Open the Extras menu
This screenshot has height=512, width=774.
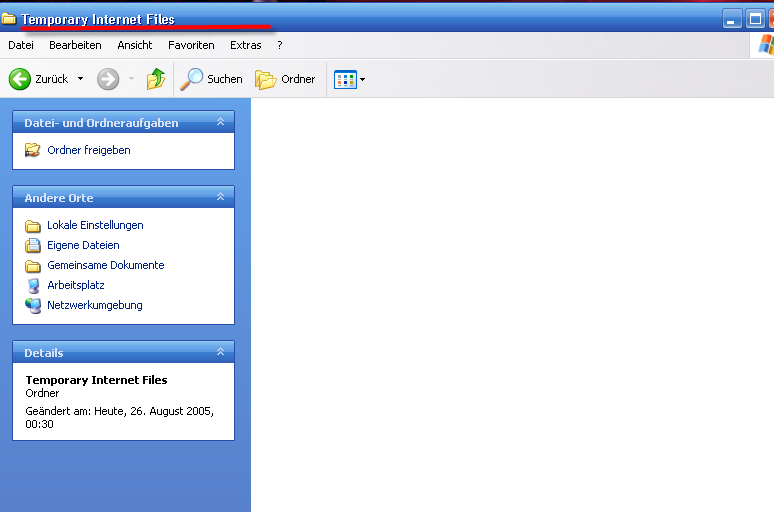coord(245,45)
